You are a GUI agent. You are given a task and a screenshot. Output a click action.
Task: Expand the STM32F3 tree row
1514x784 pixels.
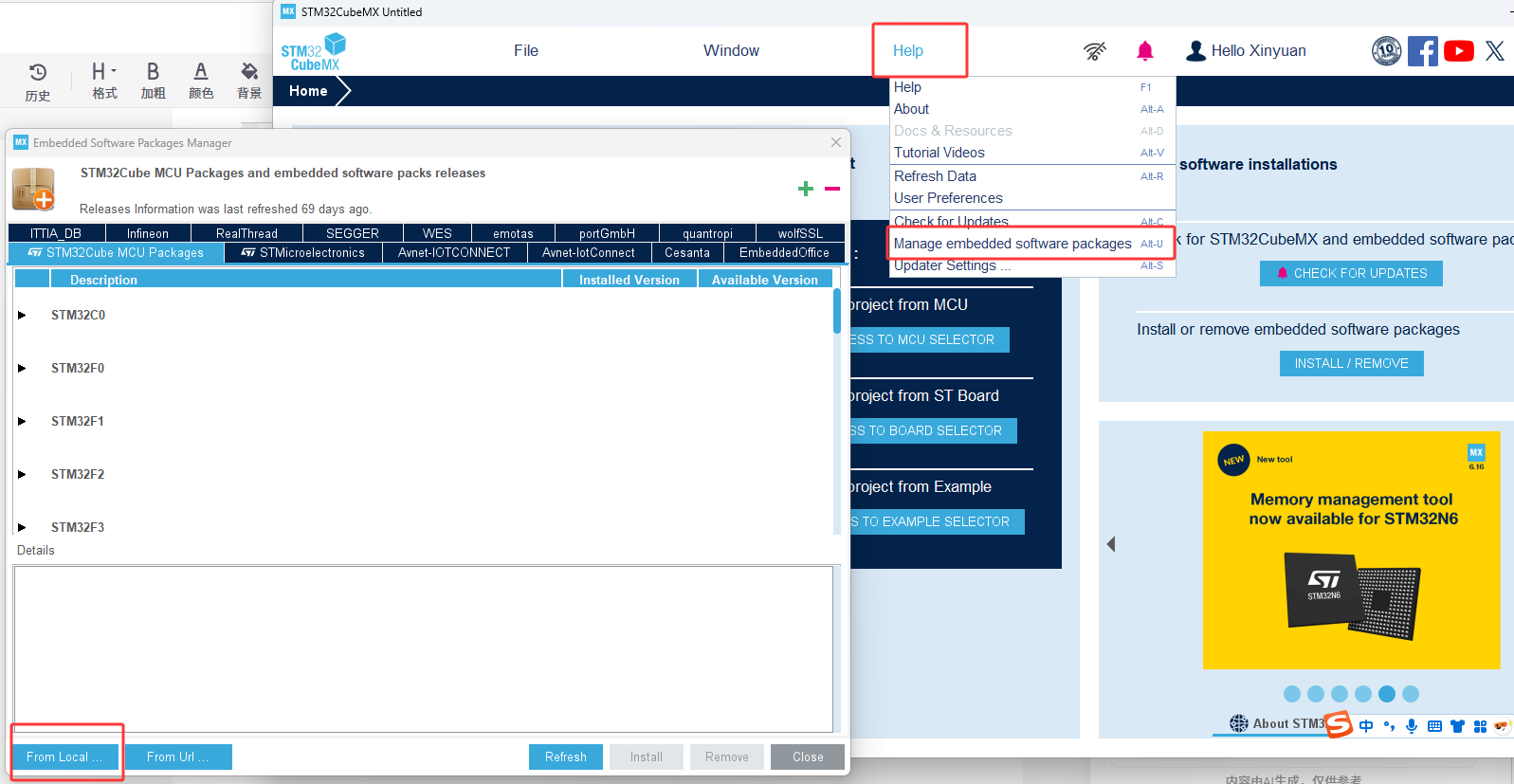click(x=22, y=527)
